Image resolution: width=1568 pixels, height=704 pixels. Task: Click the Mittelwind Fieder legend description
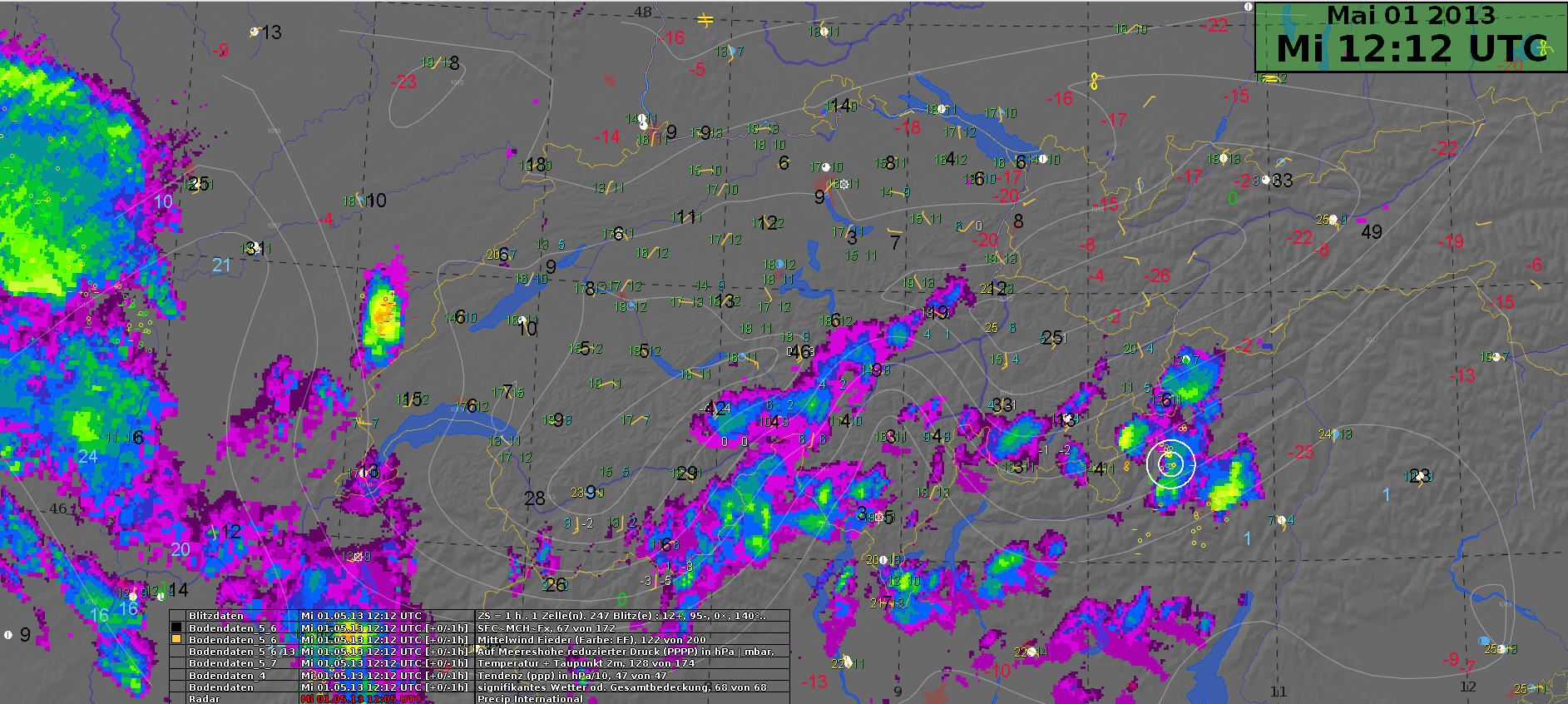pyautogui.click(x=591, y=639)
